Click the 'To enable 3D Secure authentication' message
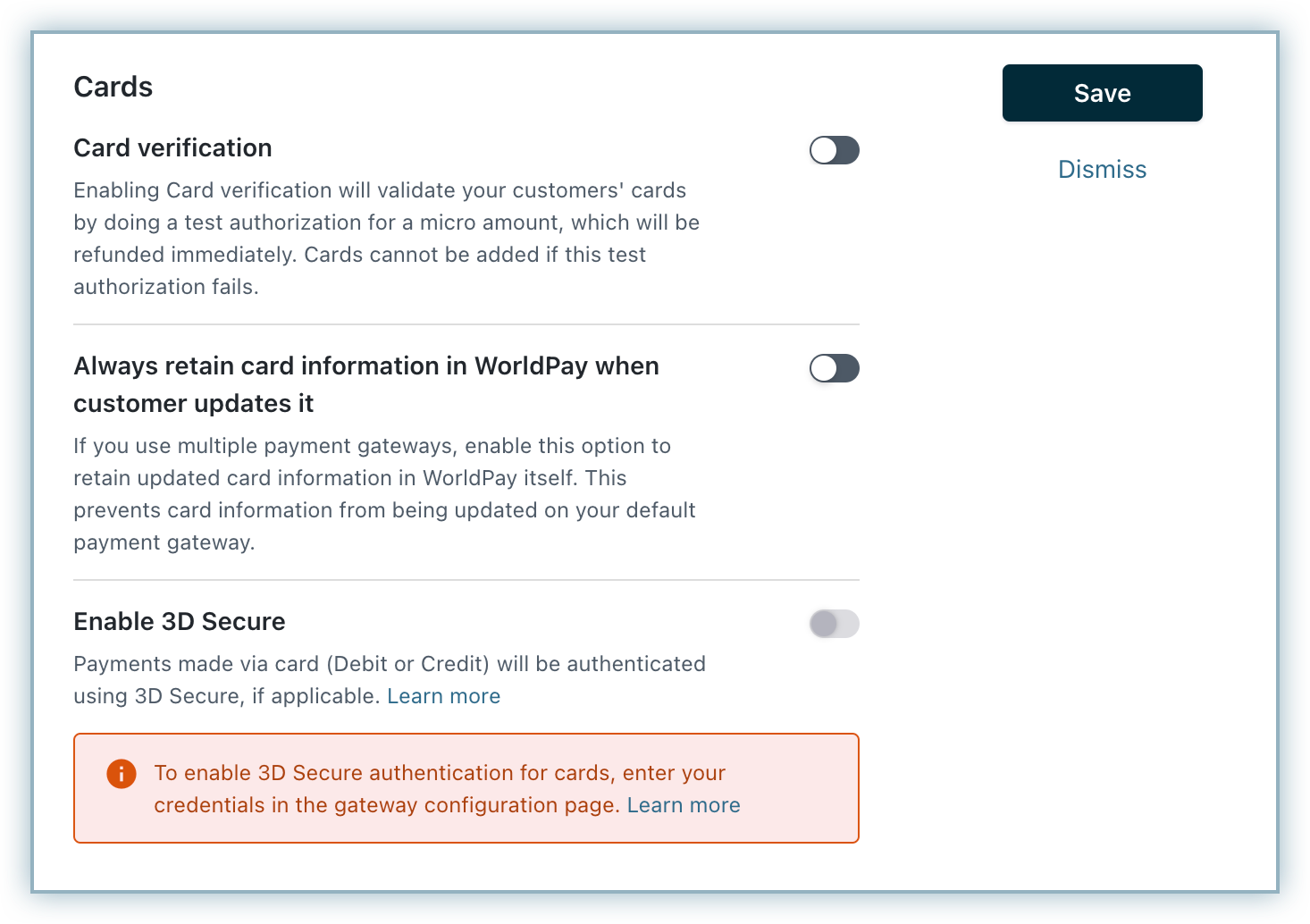 tap(440, 773)
